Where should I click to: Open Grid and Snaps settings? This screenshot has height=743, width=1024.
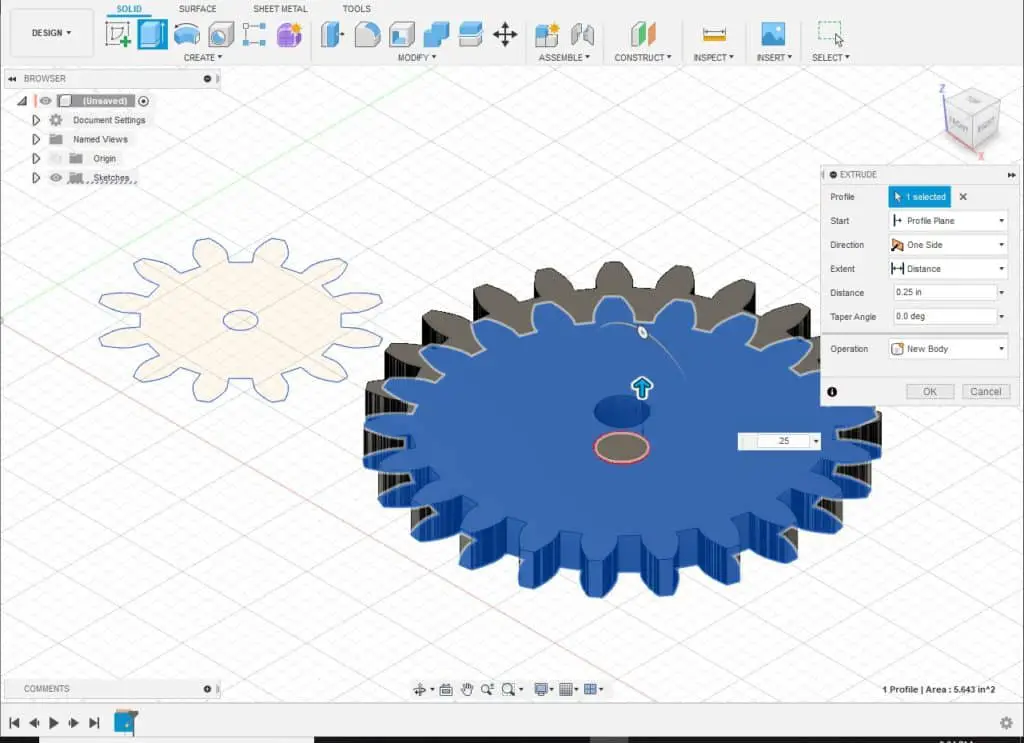(566, 689)
